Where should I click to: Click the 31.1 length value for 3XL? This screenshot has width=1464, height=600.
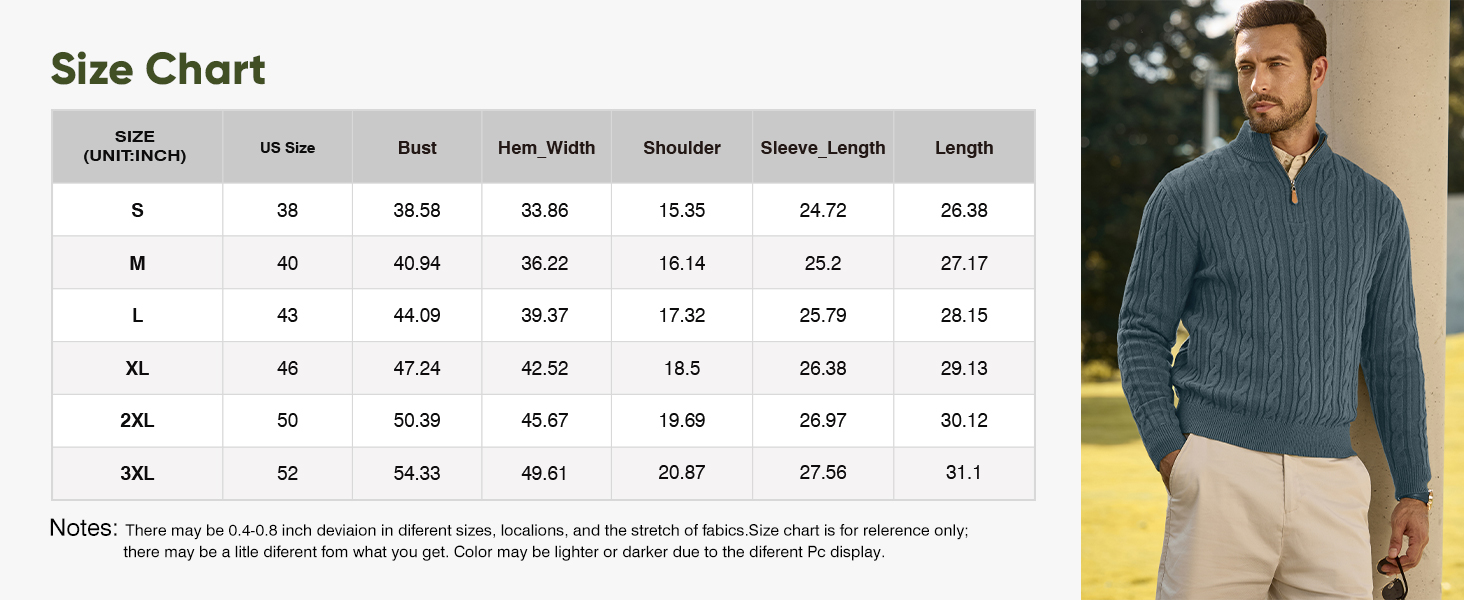tap(964, 473)
